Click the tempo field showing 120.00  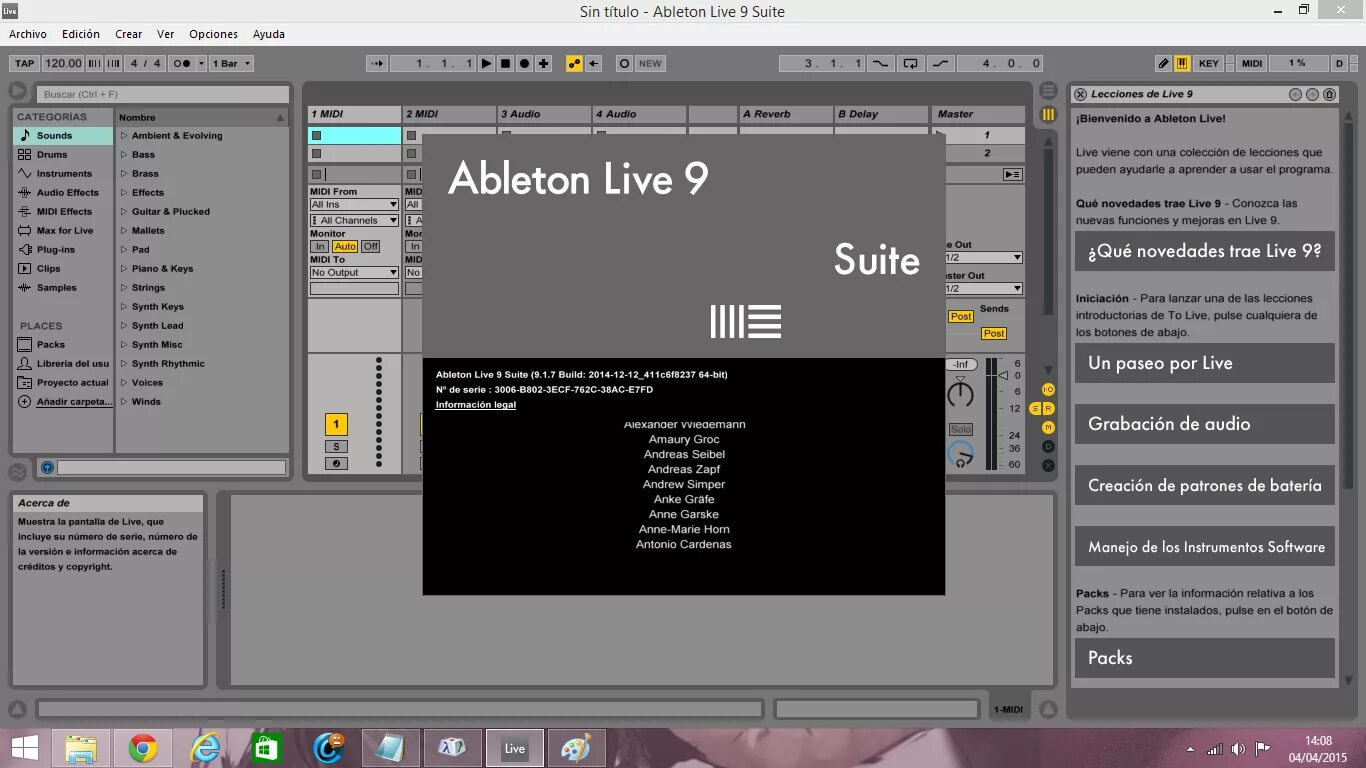[63, 63]
